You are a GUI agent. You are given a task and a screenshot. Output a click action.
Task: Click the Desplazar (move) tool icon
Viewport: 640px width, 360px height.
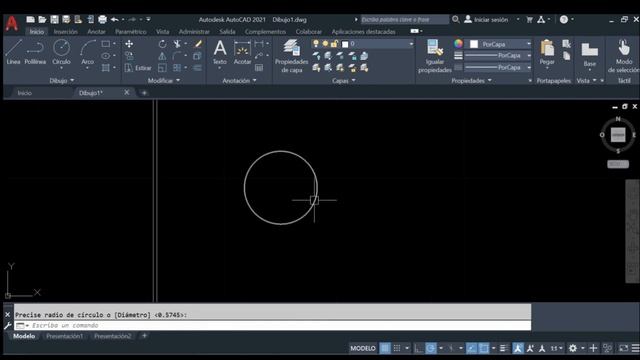click(x=129, y=44)
